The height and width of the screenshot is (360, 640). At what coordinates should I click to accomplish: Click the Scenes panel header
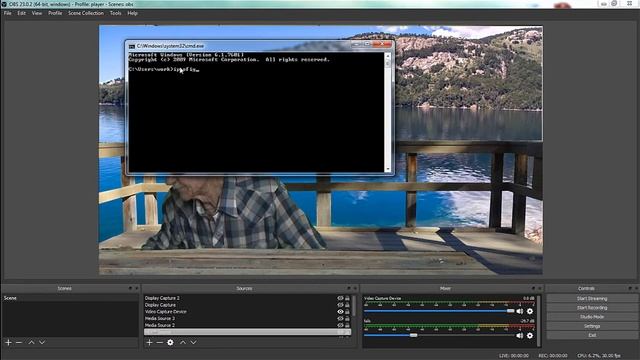(x=70, y=288)
